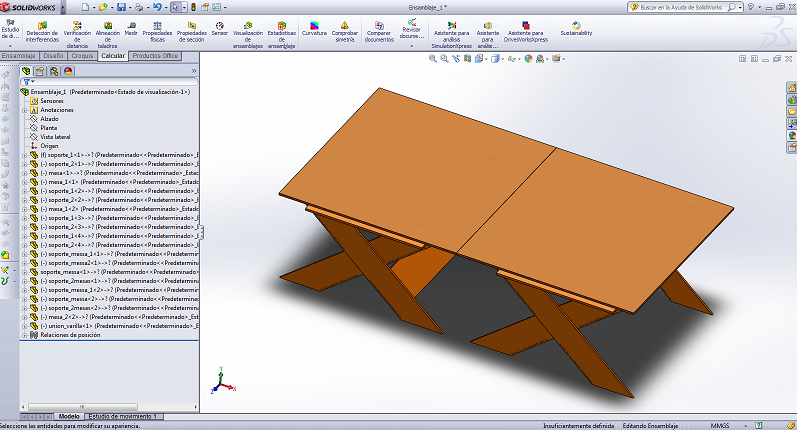Open Detección de interferencias tool
The height and width of the screenshot is (431, 798).
[x=42, y=32]
